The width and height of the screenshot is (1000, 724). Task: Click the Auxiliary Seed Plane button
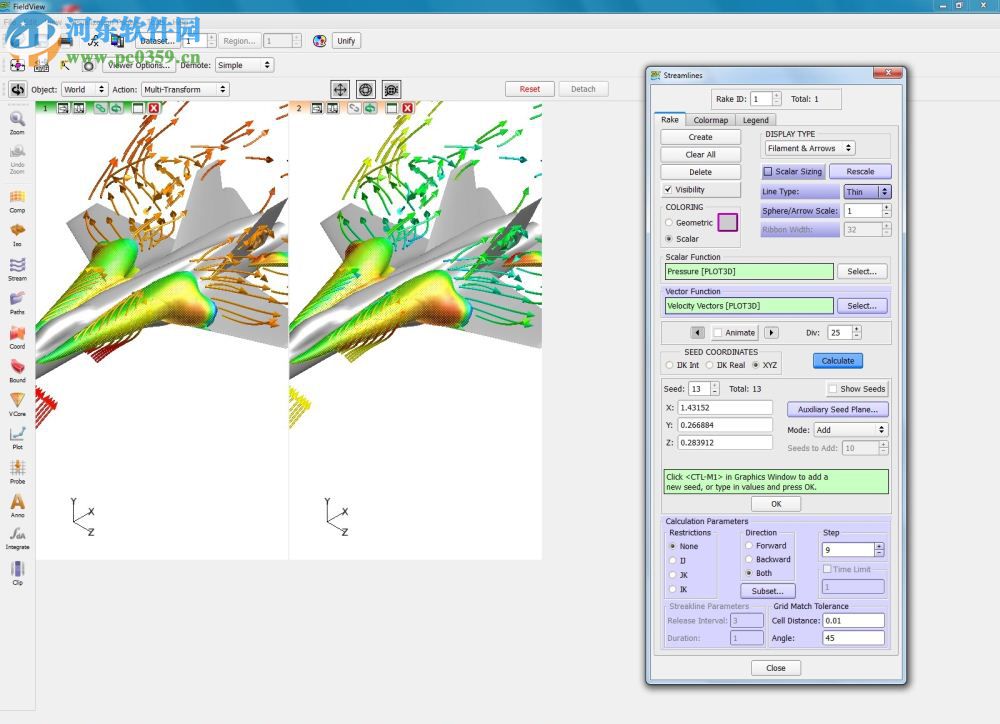tap(838, 409)
